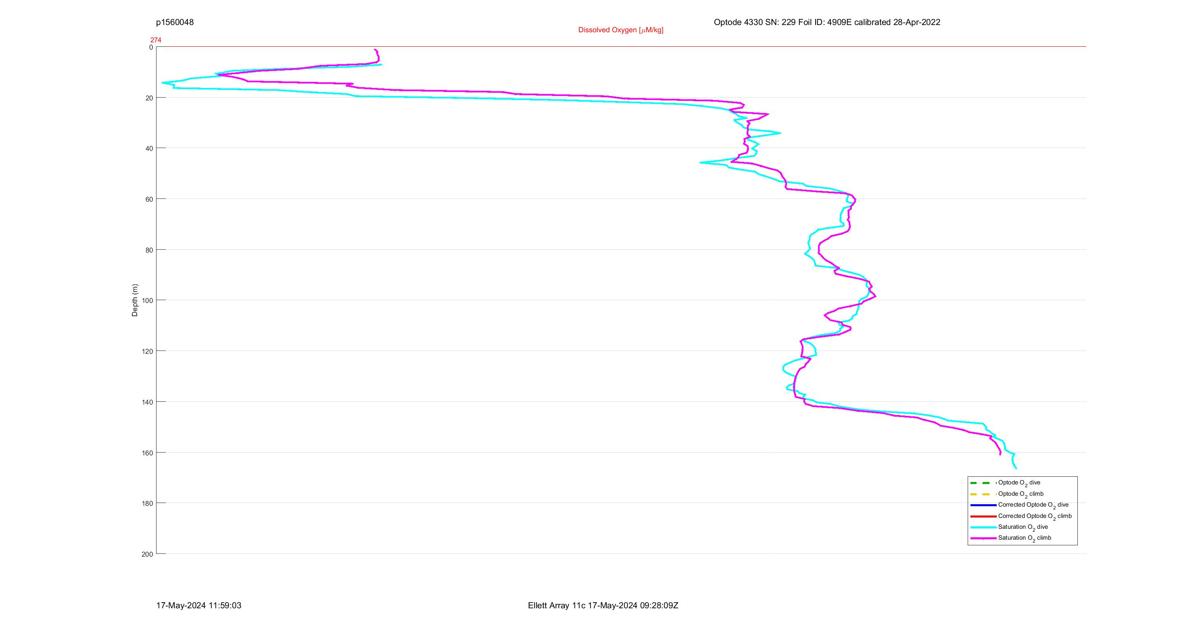The height and width of the screenshot is (622, 1200).
Task: Click the 80 depth tick label
Action: (149, 250)
